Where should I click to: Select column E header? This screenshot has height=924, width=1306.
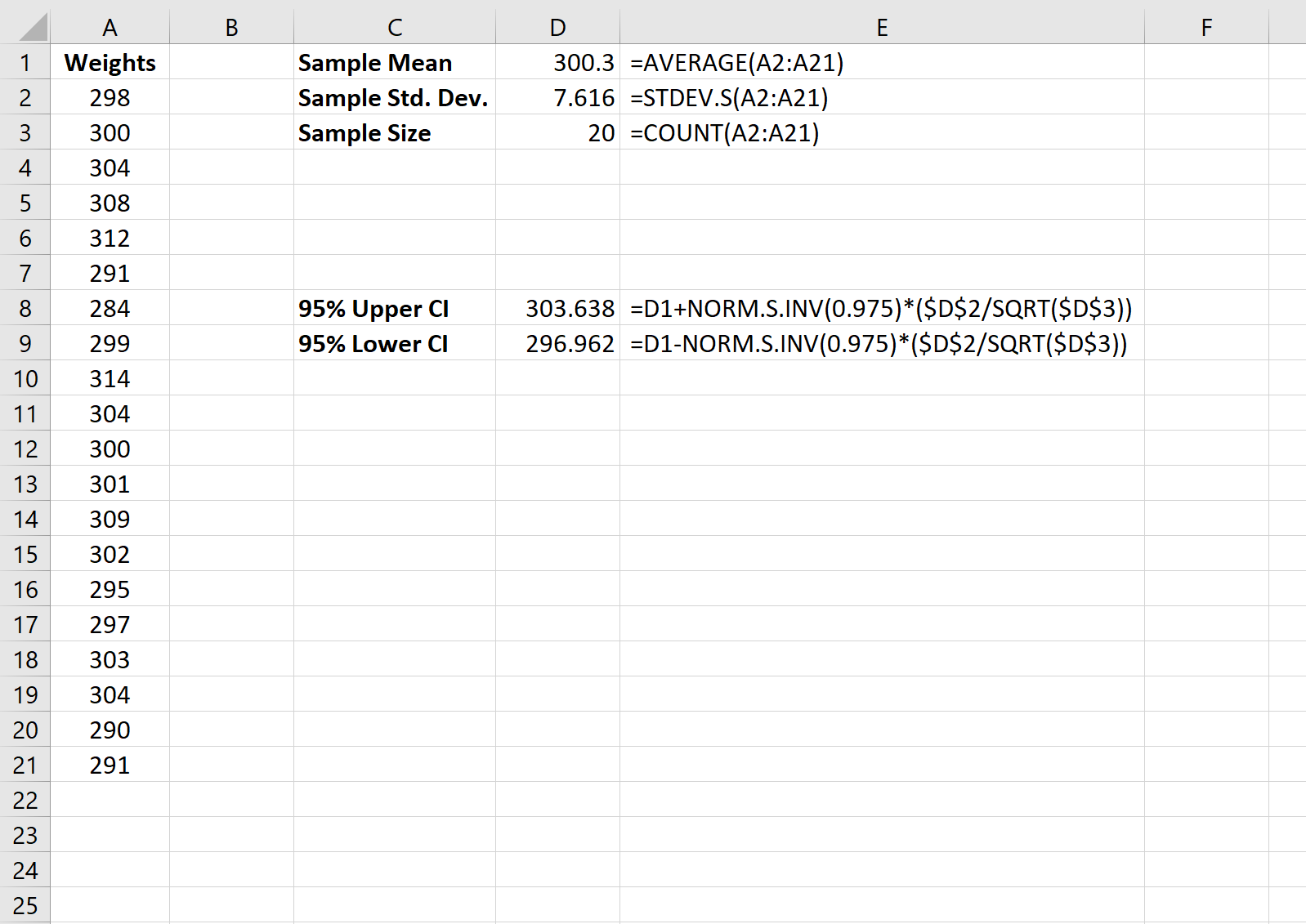(x=882, y=27)
